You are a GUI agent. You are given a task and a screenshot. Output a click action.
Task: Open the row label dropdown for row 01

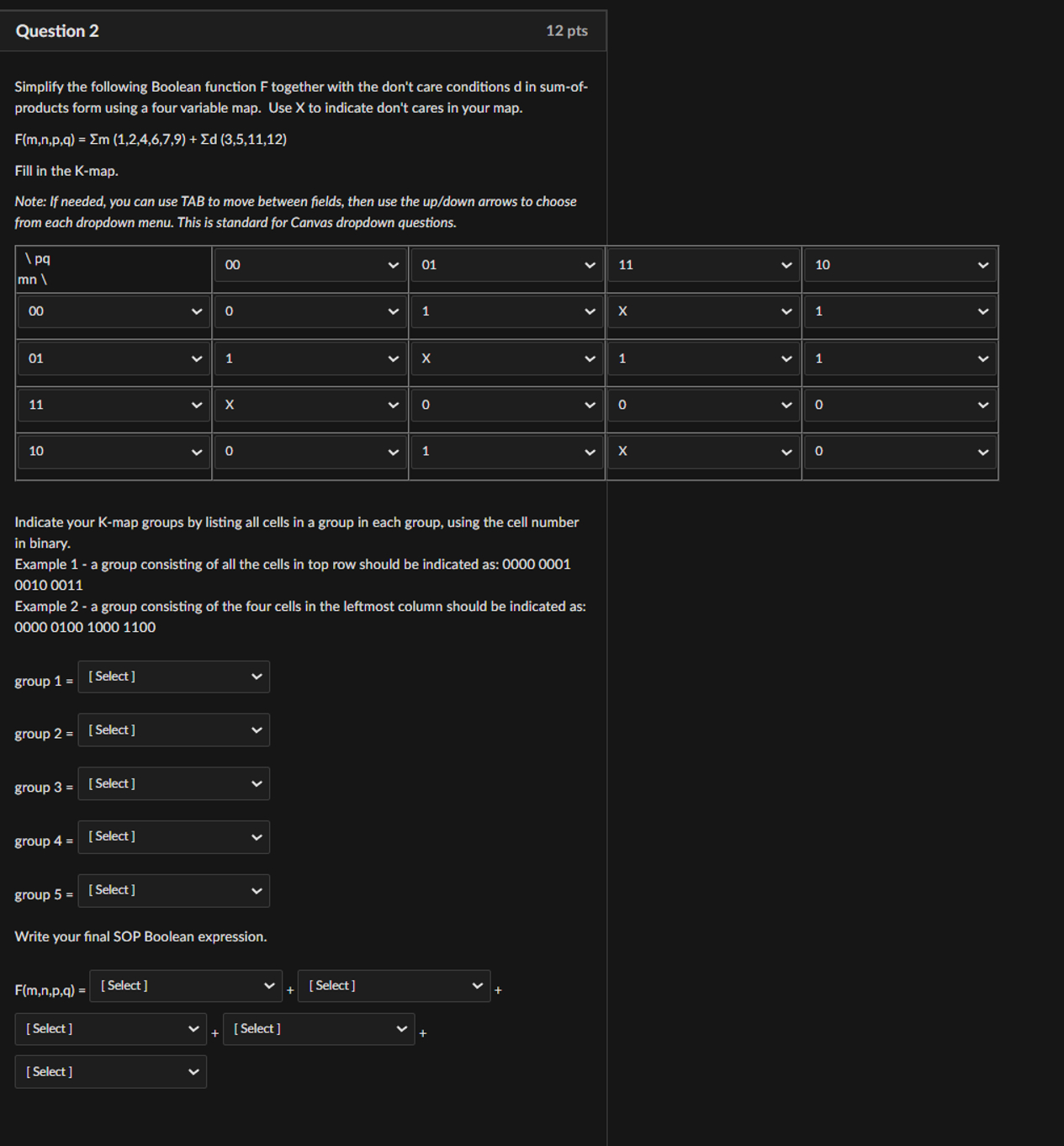[x=113, y=358]
